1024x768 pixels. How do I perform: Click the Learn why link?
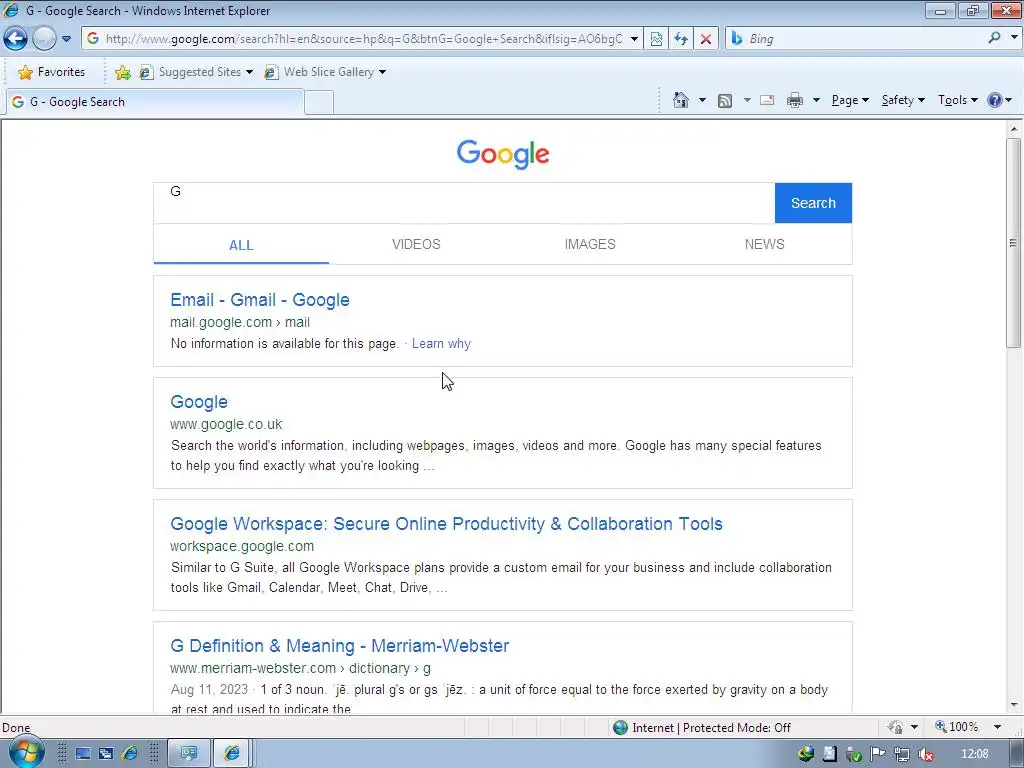441,344
